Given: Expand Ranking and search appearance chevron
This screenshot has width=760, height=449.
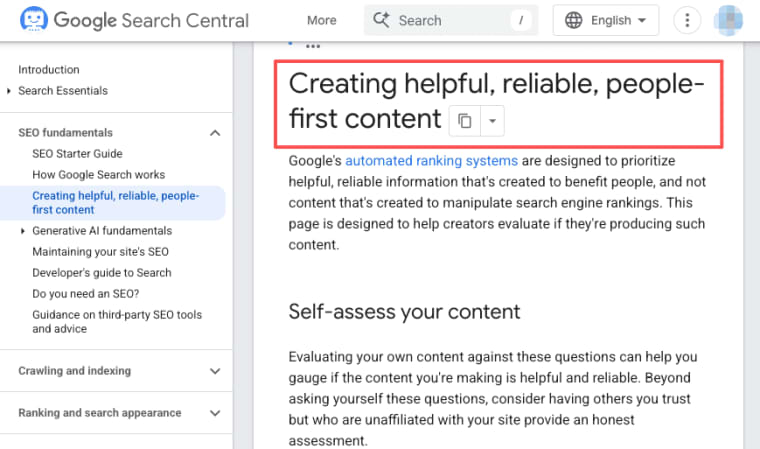Looking at the screenshot, I should [215, 413].
